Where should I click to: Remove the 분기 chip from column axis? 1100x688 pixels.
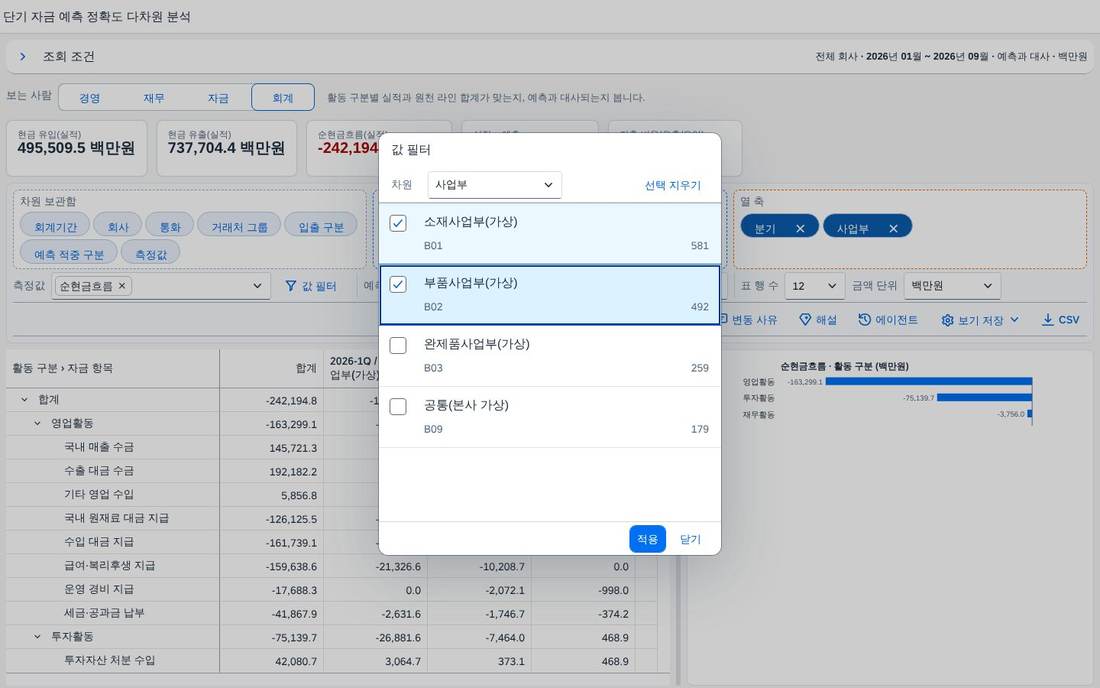point(800,229)
